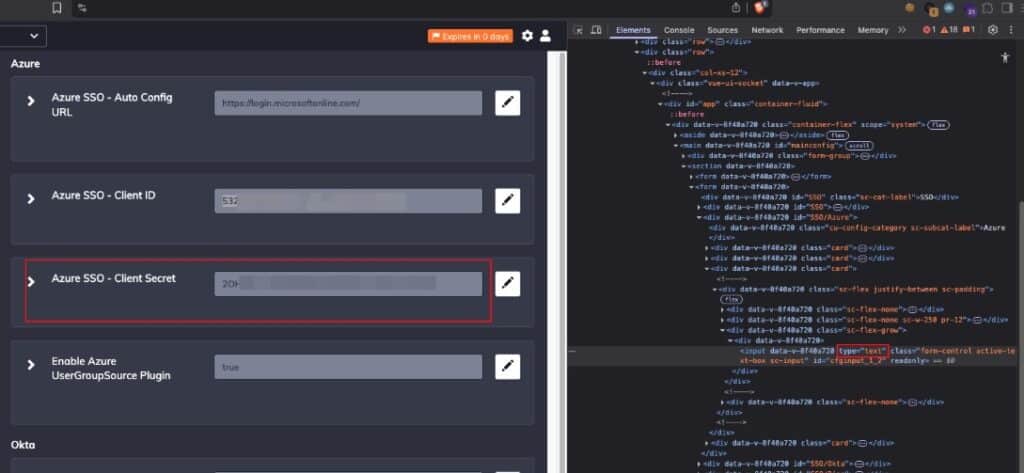Expand the Enable Azure UserGroupSource Plugin row
Image resolution: width=1024 pixels, height=473 pixels.
(x=31, y=366)
